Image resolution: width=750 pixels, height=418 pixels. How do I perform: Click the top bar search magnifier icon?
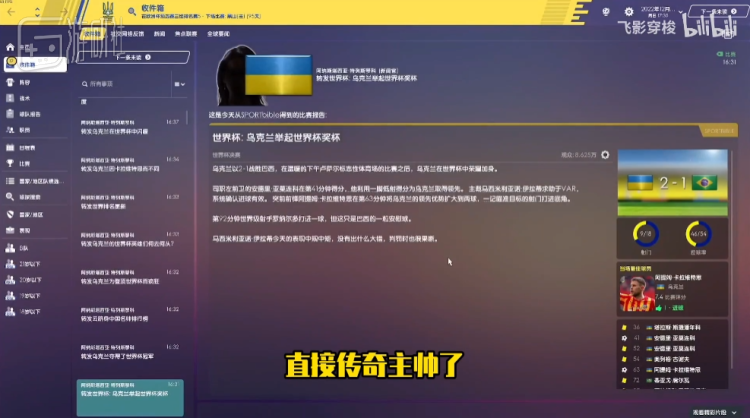pyautogui.click(x=132, y=11)
